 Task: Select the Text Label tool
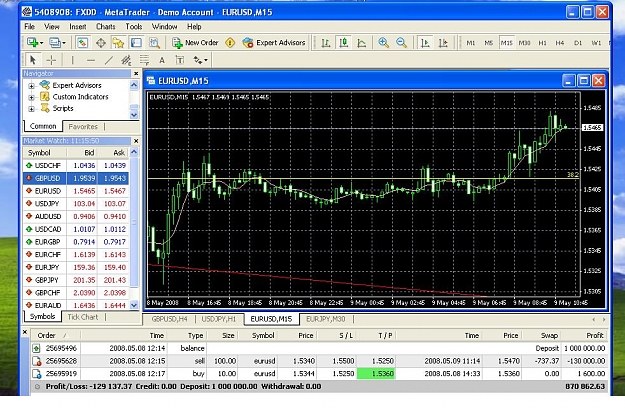click(x=180, y=60)
